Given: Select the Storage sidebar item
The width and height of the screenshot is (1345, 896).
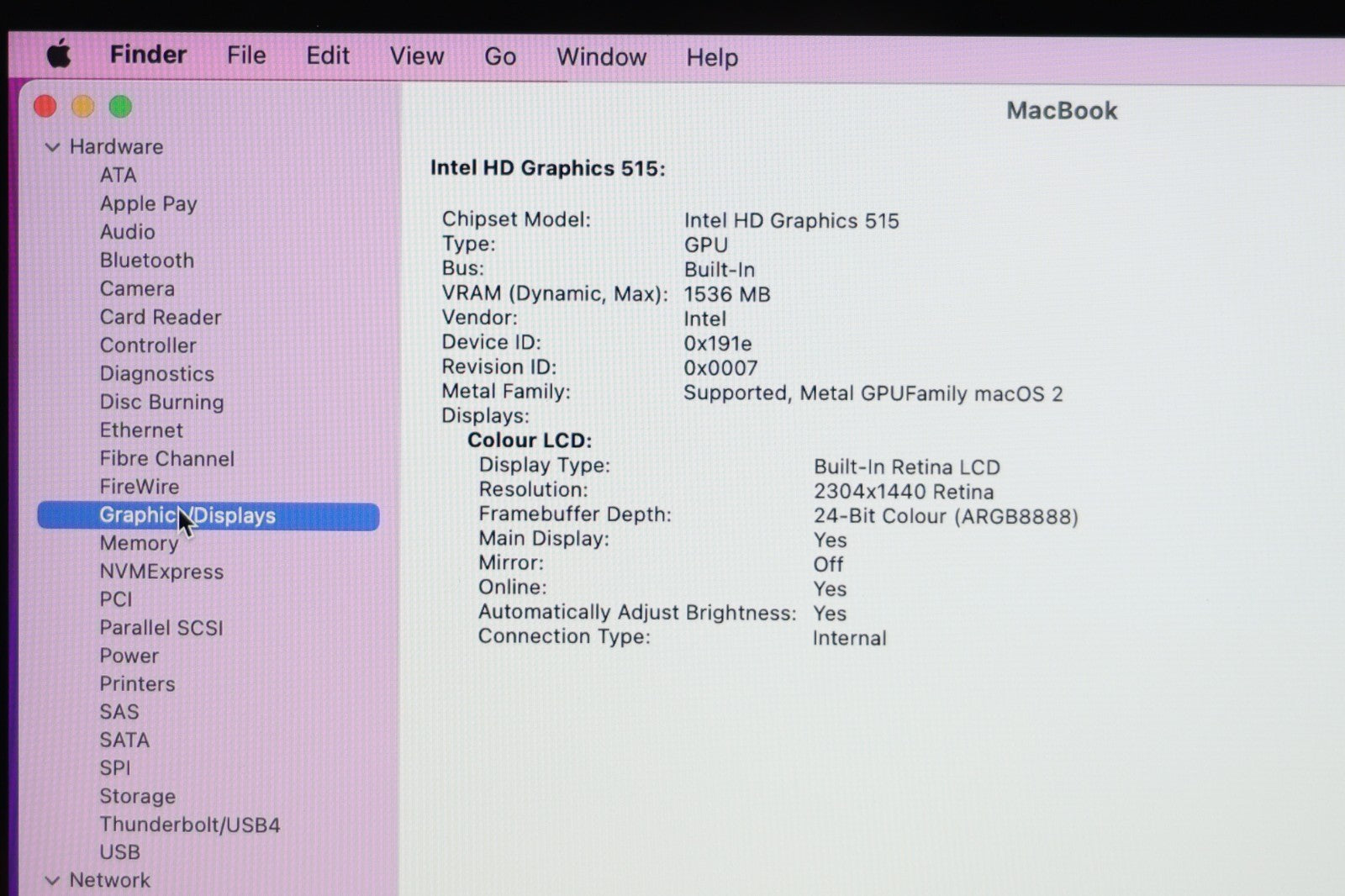Looking at the screenshot, I should 137,796.
